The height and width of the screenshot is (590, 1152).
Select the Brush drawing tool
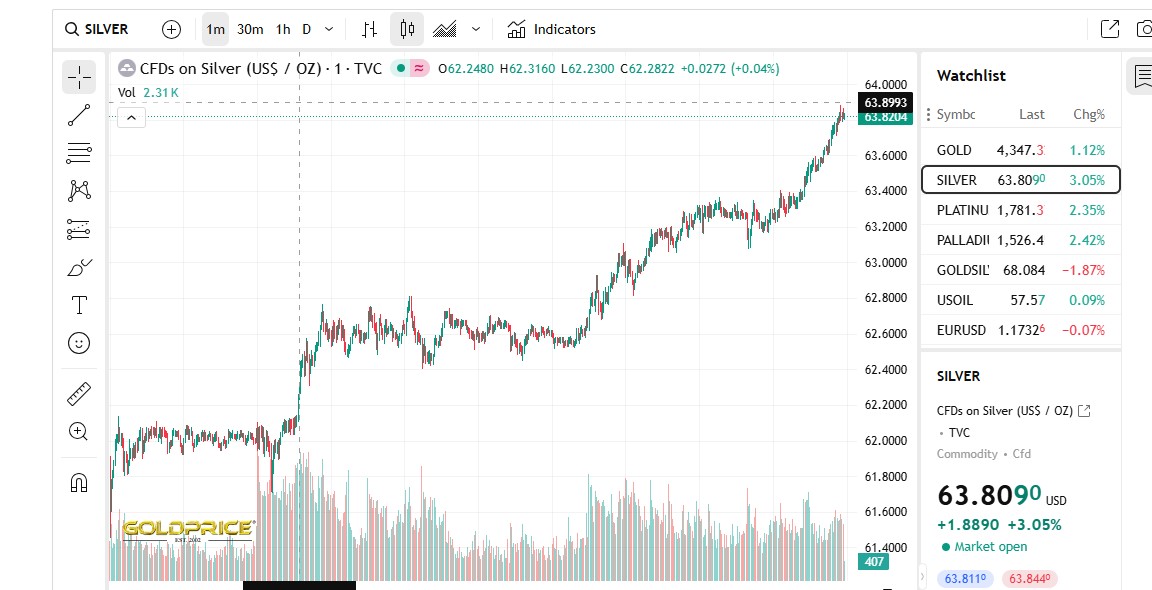pyautogui.click(x=79, y=267)
